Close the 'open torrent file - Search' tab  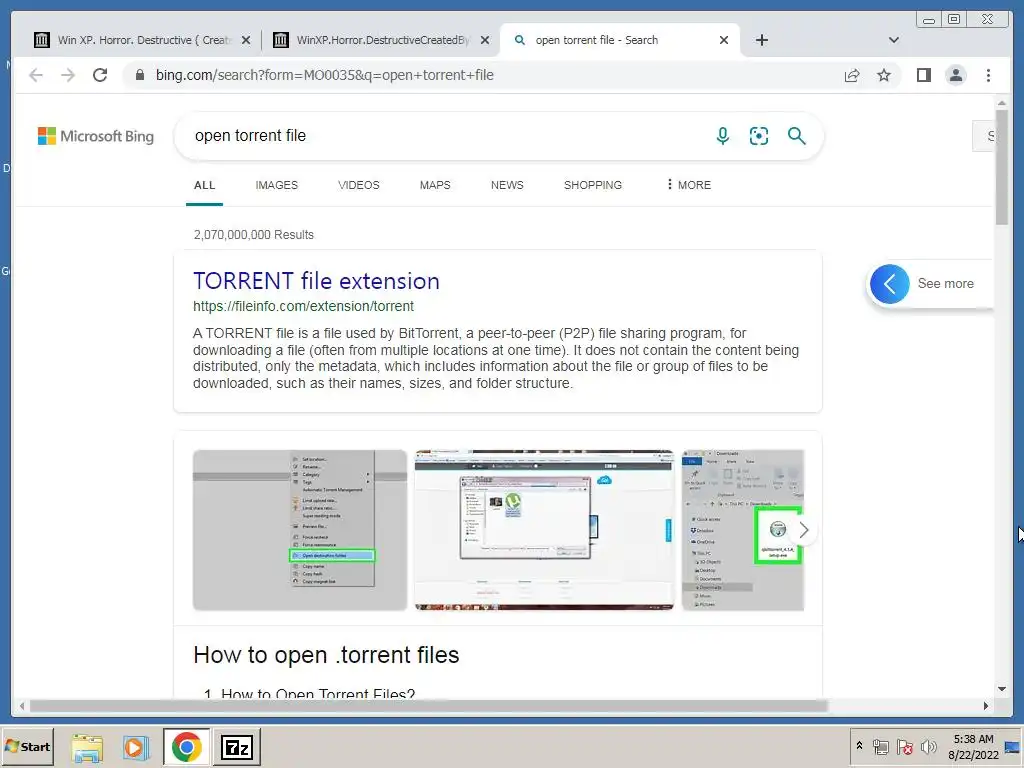tap(724, 40)
